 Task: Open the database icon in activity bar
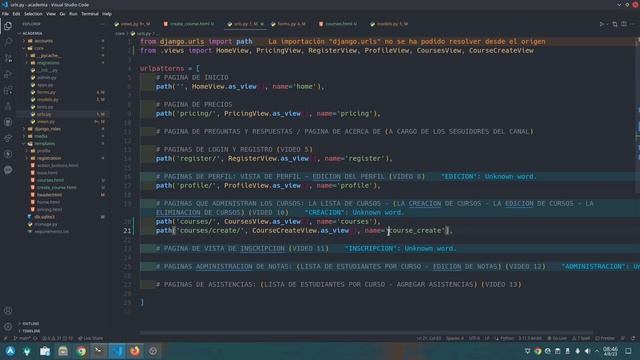click(x=8, y=122)
